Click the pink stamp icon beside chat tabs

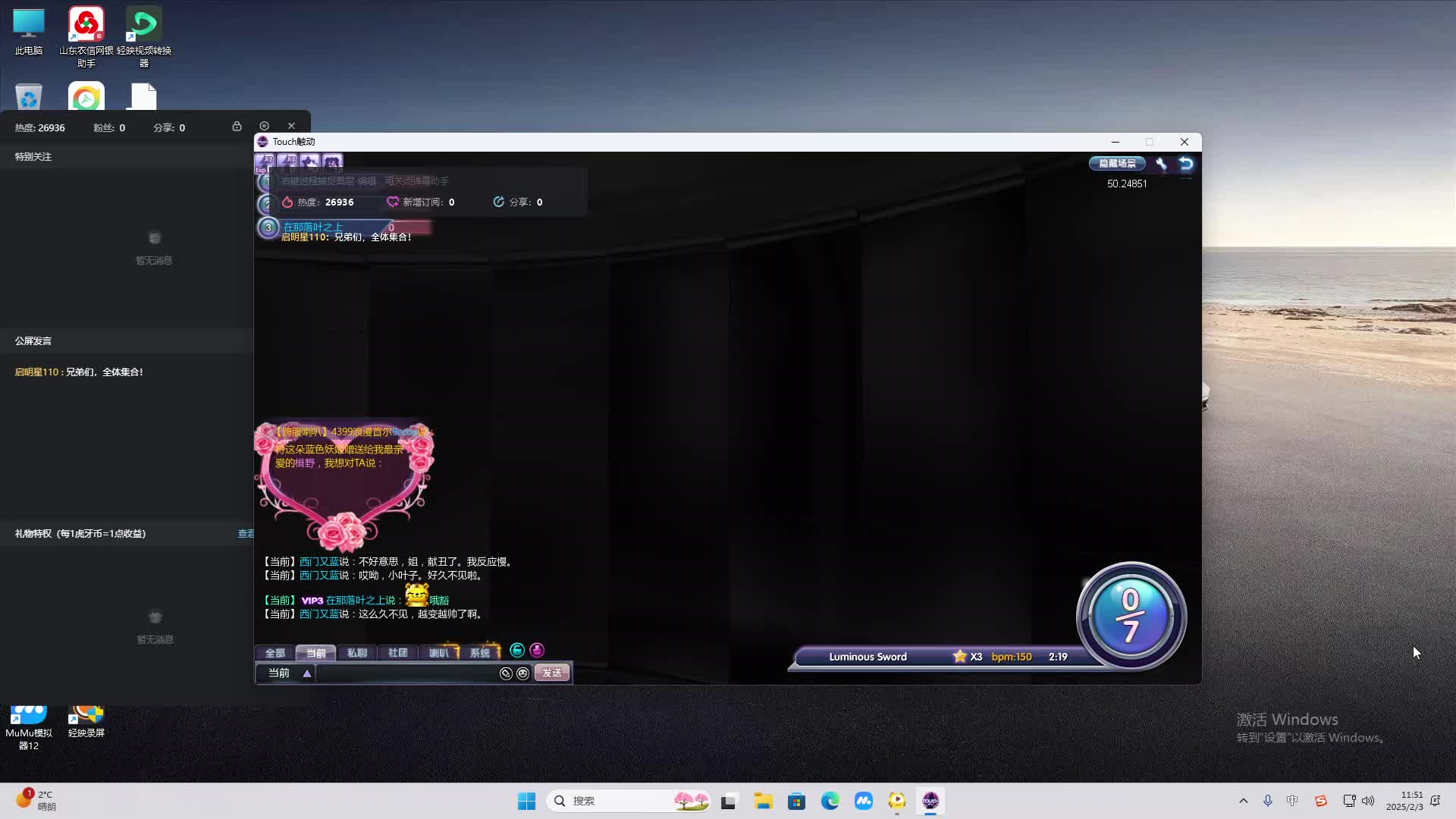pyautogui.click(x=537, y=651)
